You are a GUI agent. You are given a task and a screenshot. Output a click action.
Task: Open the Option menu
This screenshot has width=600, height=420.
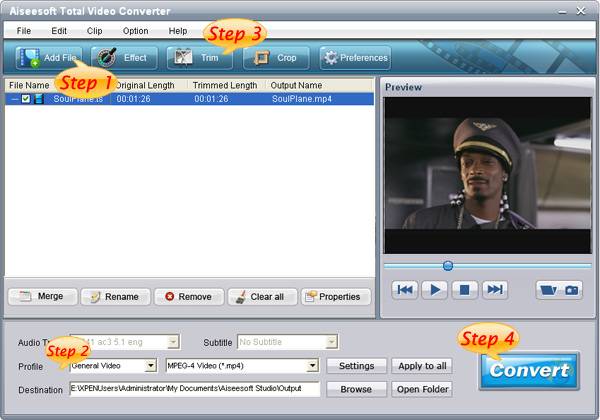[135, 31]
